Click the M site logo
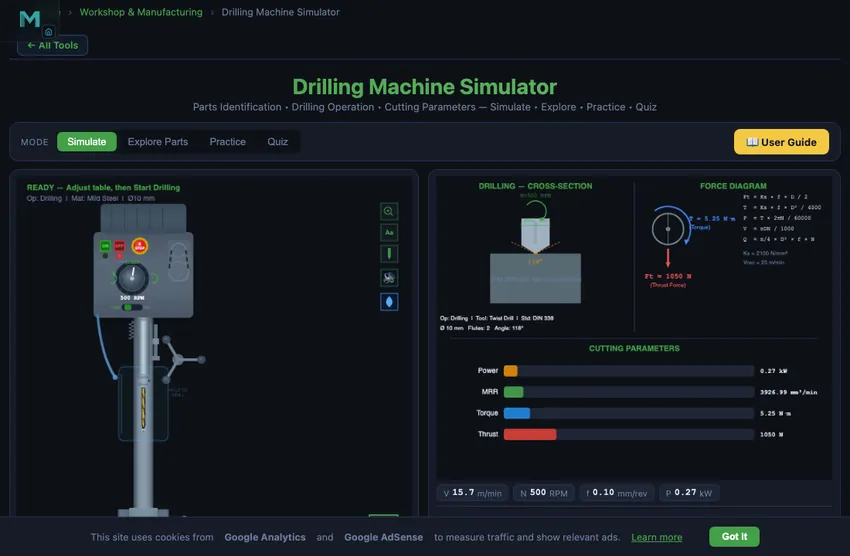850x556 pixels. [29, 19]
